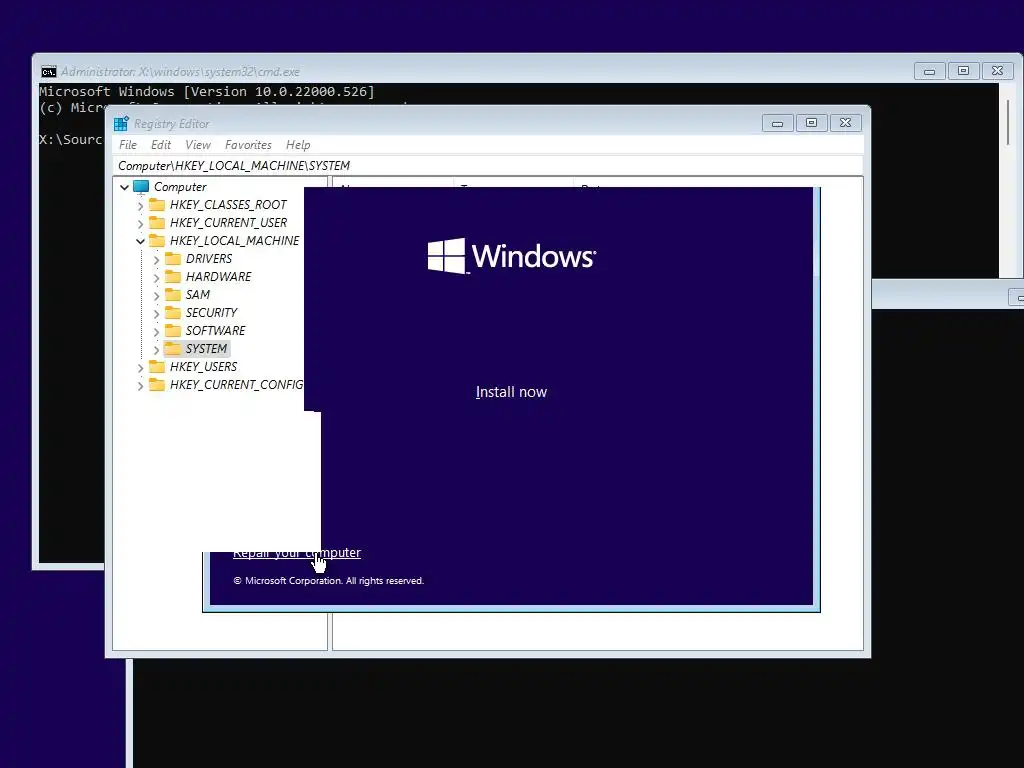Expand HKEY_CURRENT_USER node

(x=140, y=223)
